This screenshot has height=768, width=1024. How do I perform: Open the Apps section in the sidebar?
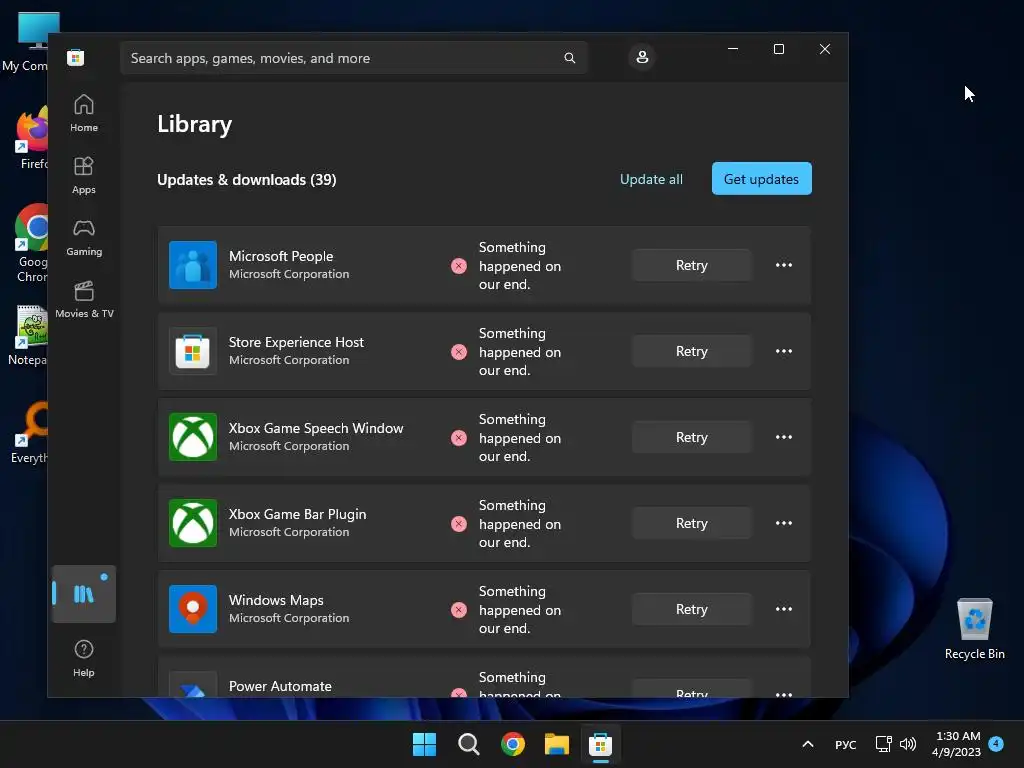84,175
